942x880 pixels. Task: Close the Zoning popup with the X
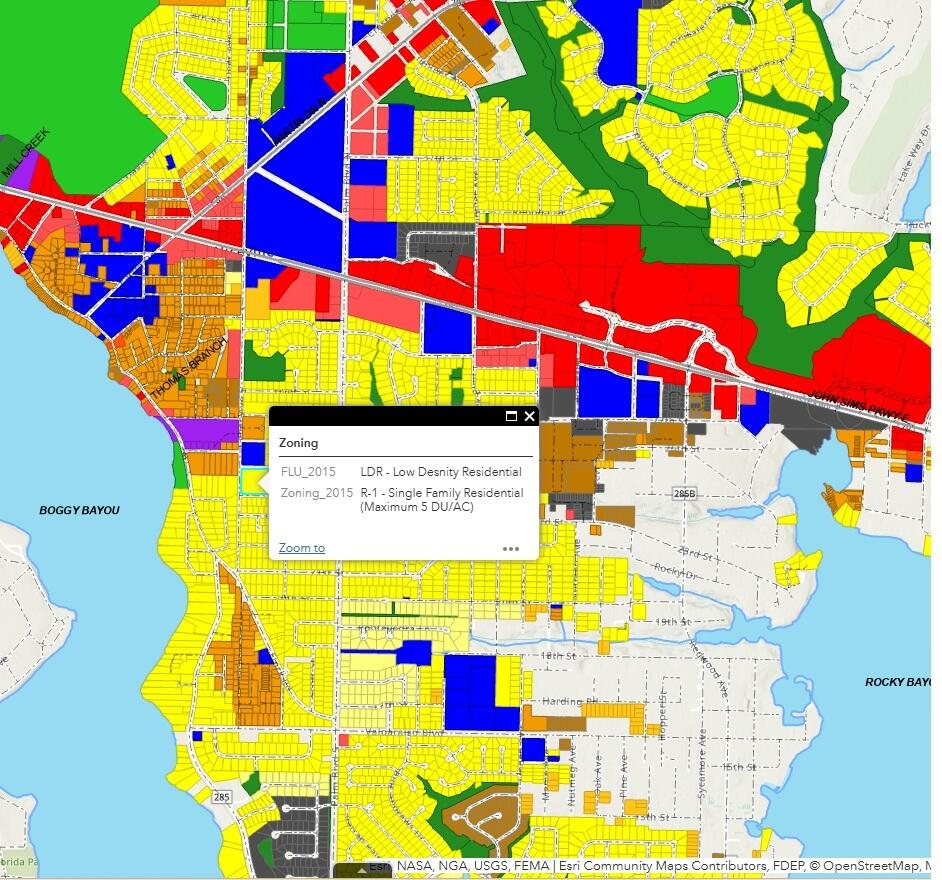pos(528,416)
